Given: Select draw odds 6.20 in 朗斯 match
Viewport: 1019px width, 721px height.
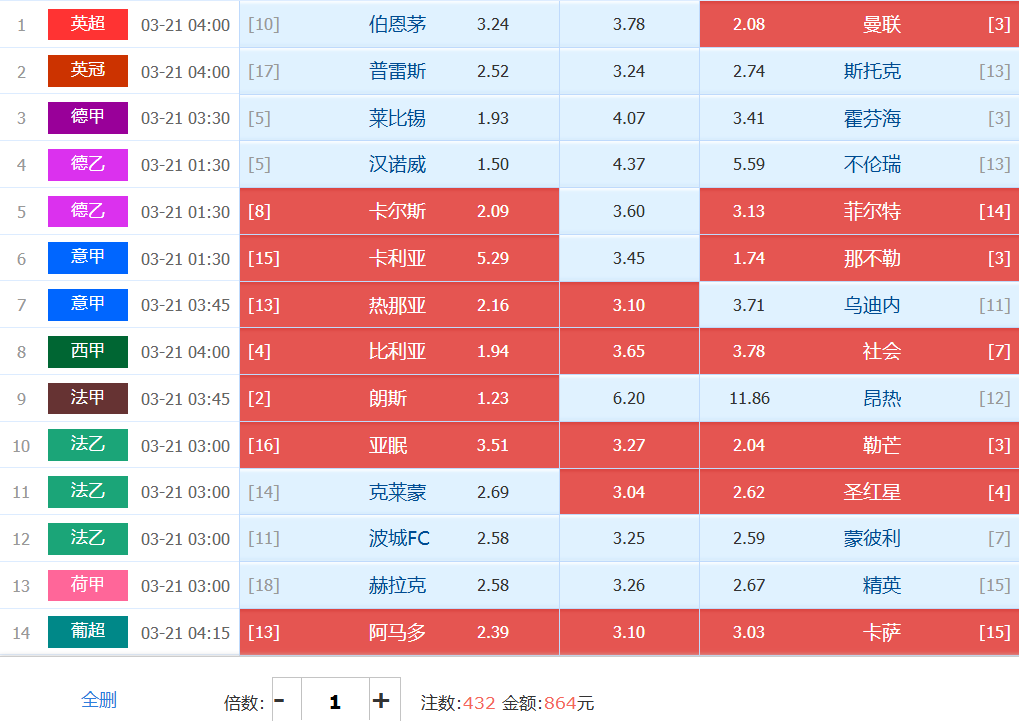Looking at the screenshot, I should (629, 398).
